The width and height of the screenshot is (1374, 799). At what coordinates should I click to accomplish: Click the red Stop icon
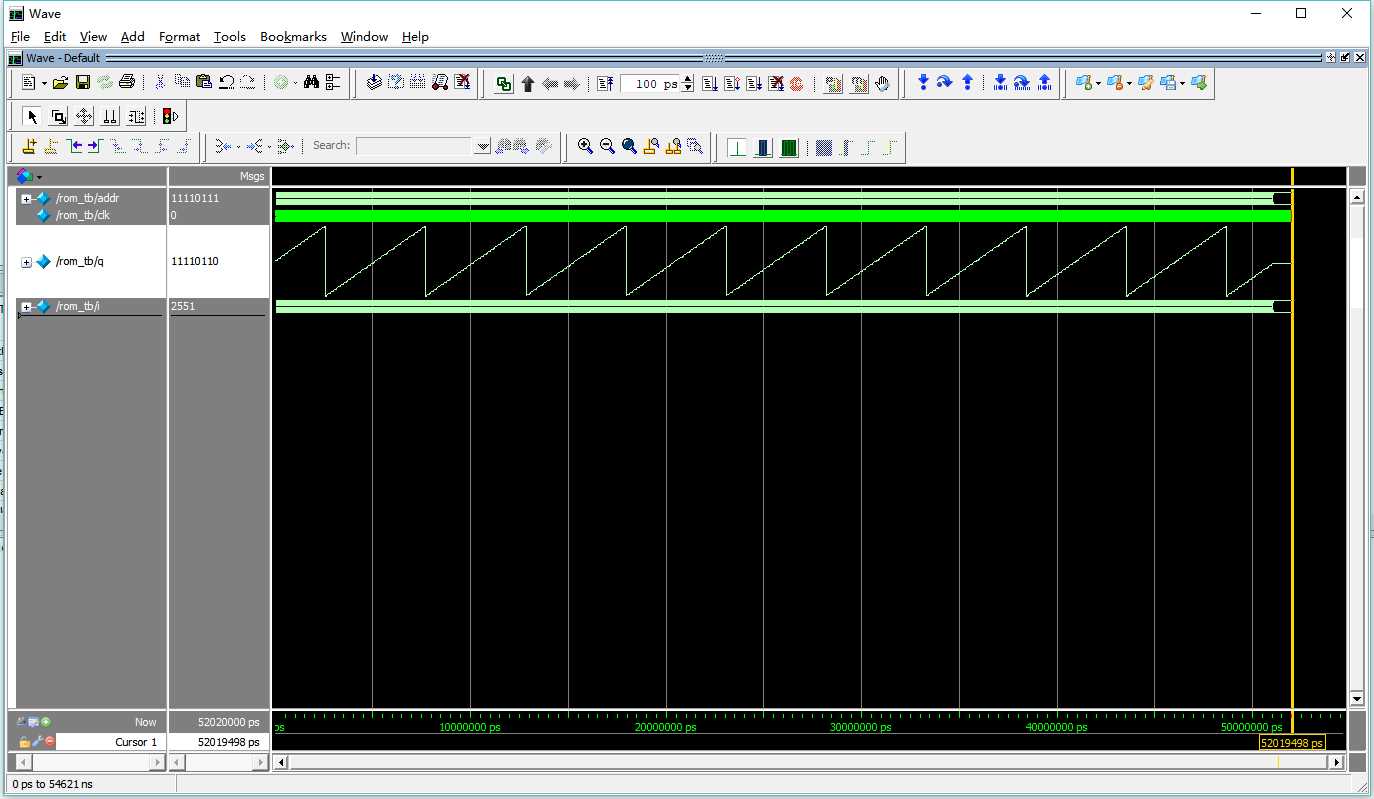tap(797, 84)
